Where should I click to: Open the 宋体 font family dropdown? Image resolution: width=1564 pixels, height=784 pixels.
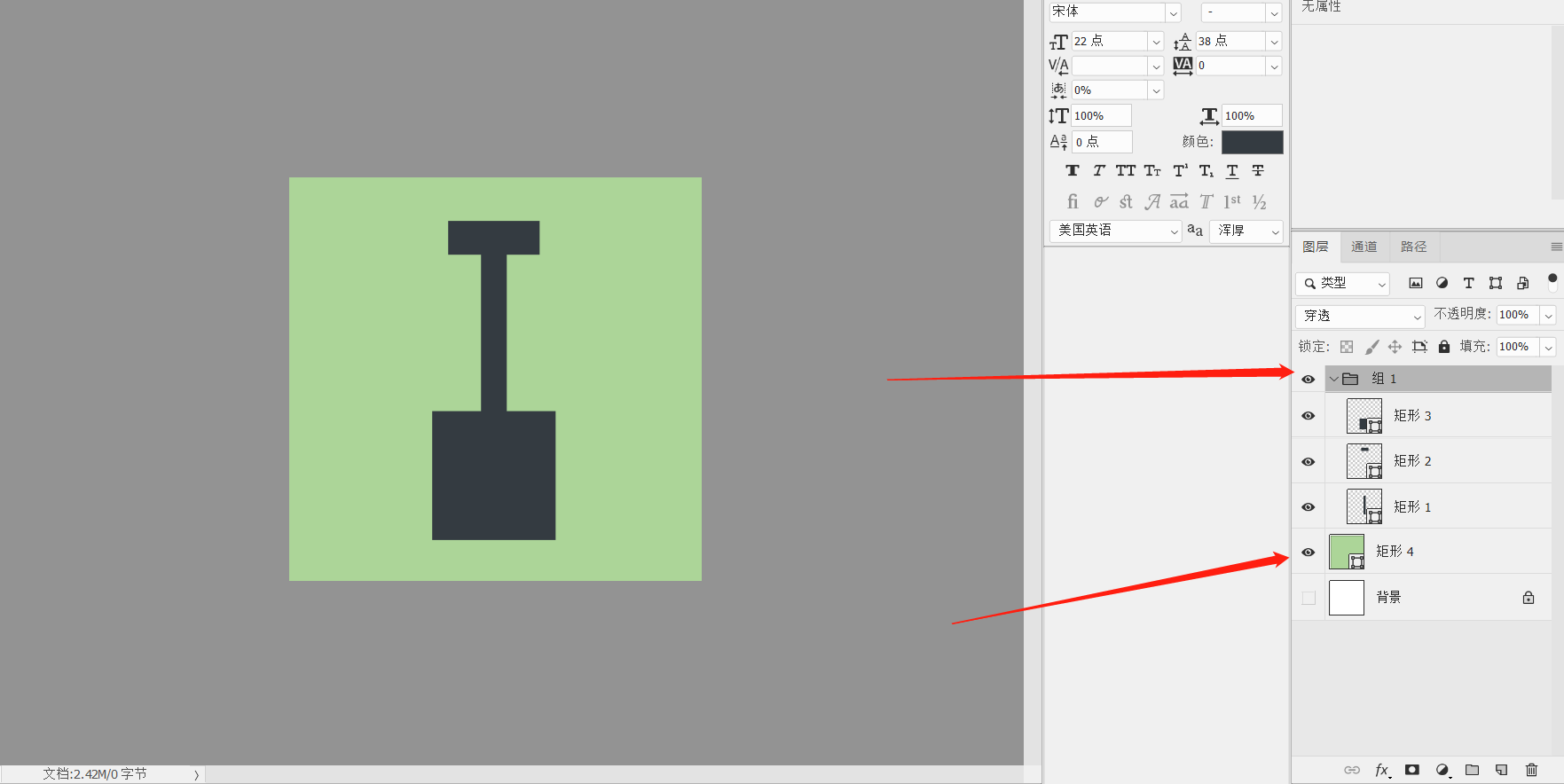coord(1174,12)
